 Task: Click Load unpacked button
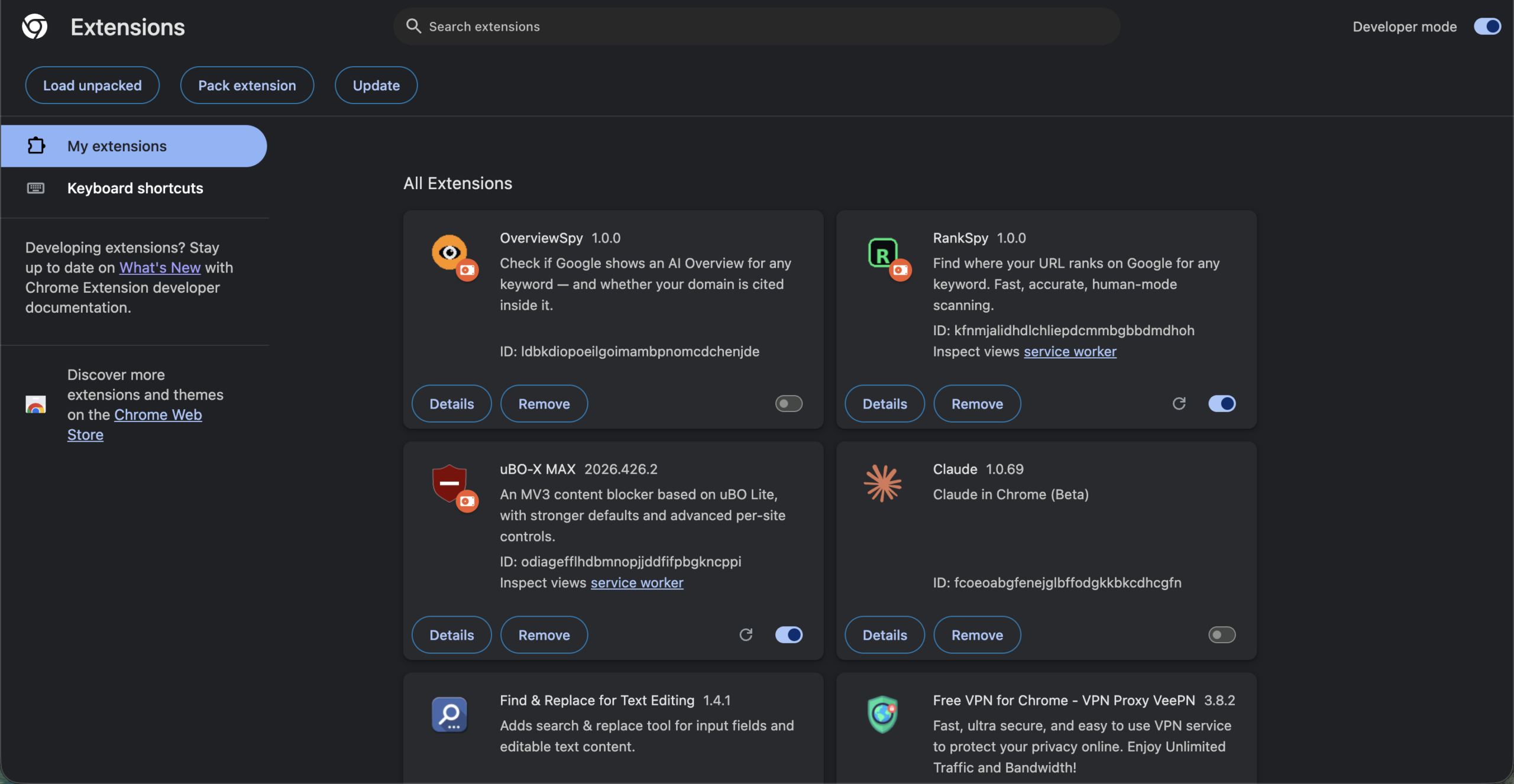(x=92, y=85)
